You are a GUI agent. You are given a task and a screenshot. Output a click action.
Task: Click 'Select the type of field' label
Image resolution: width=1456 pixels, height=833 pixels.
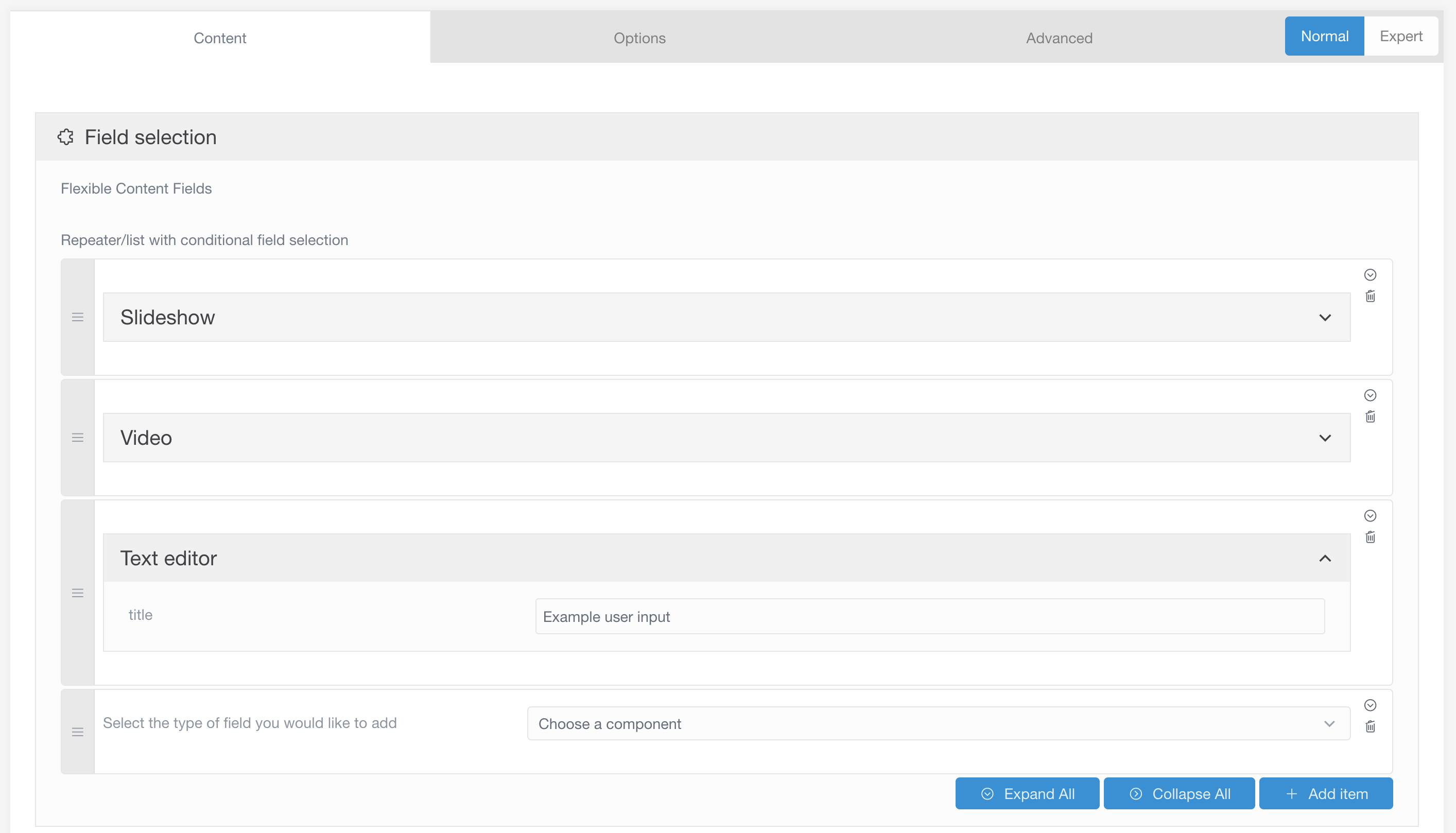click(249, 723)
